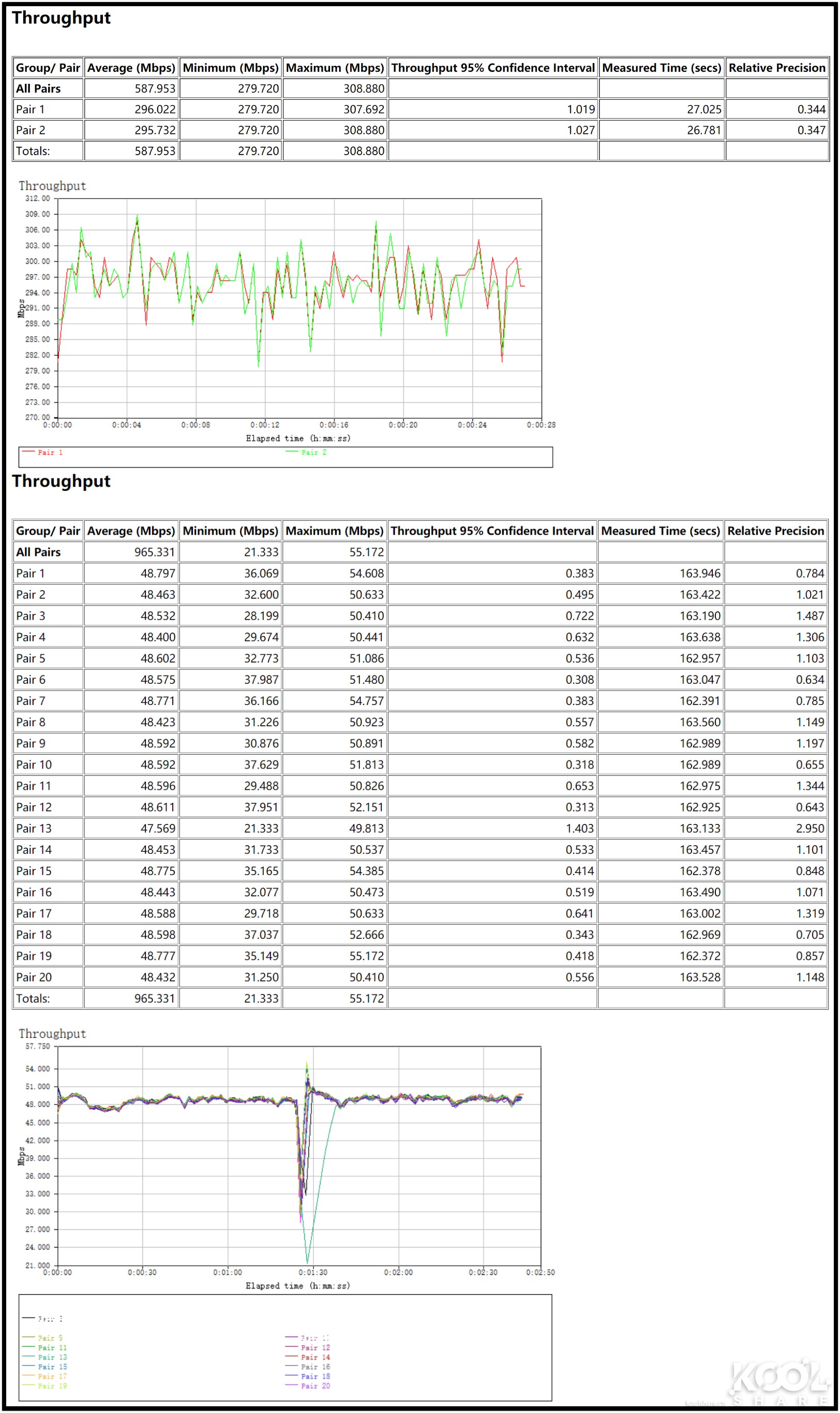The image size is (840, 1413).
Task: Click Pair 3 minimum value 28.199
Action: 261,615
